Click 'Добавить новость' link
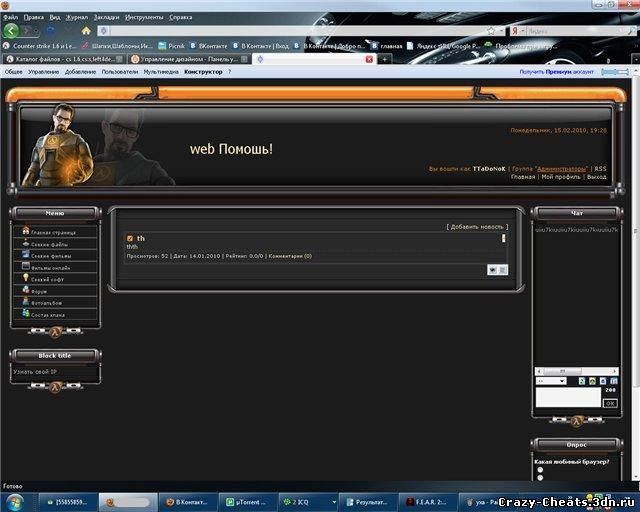 tap(477, 227)
